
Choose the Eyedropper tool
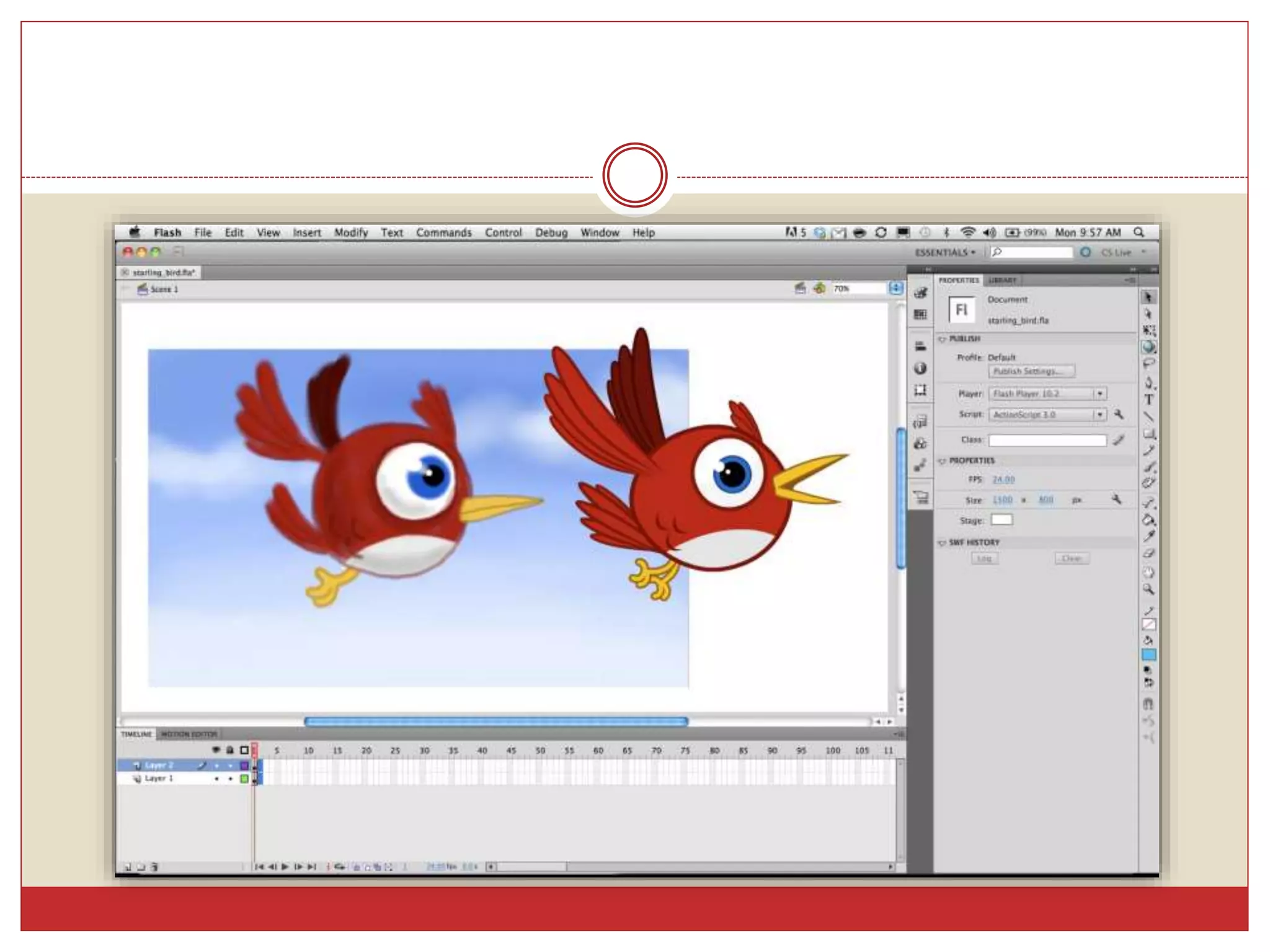pos(1149,537)
